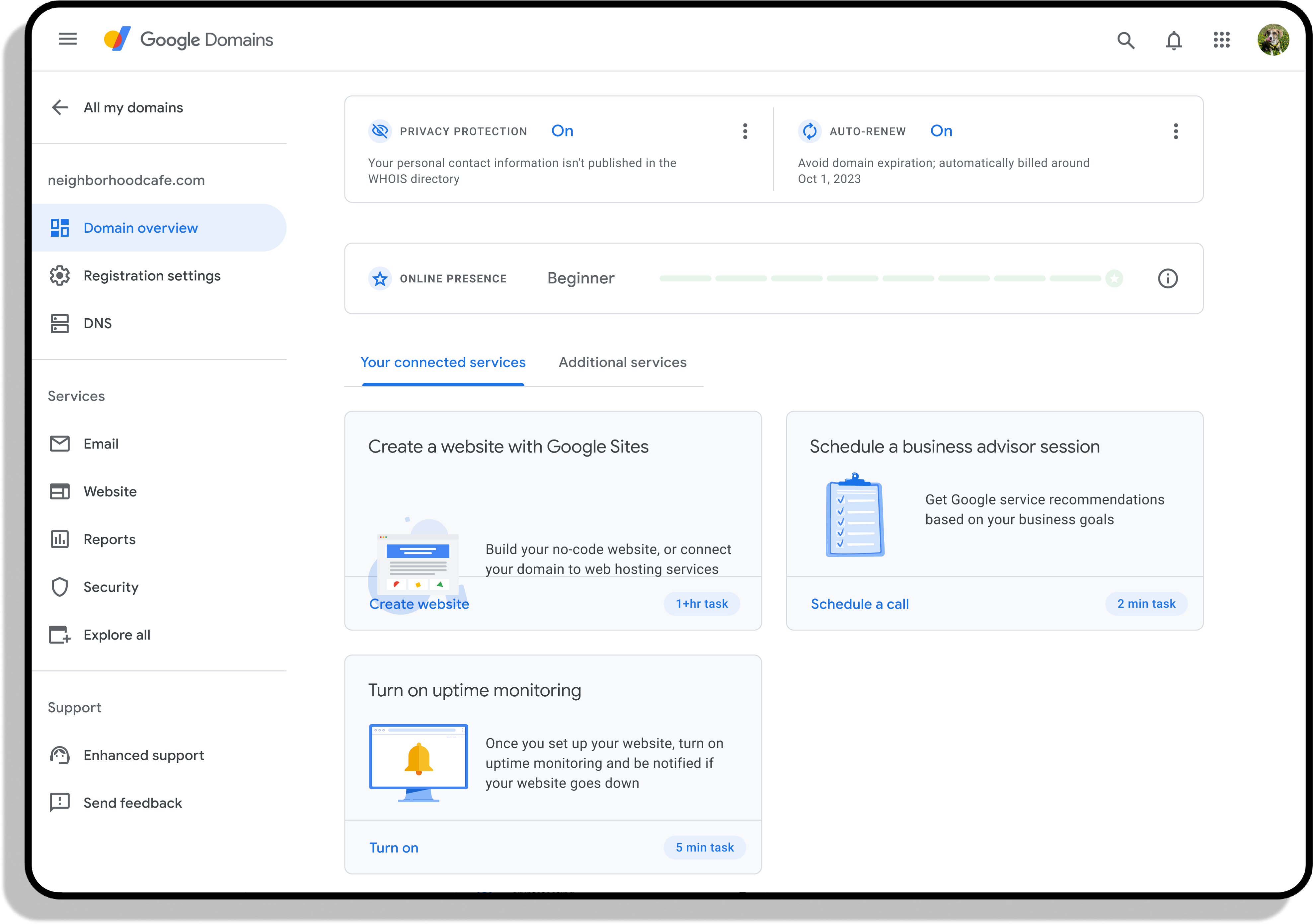This screenshot has height=924, width=1313.
Task: Switch to Additional services tab
Action: tap(622, 362)
